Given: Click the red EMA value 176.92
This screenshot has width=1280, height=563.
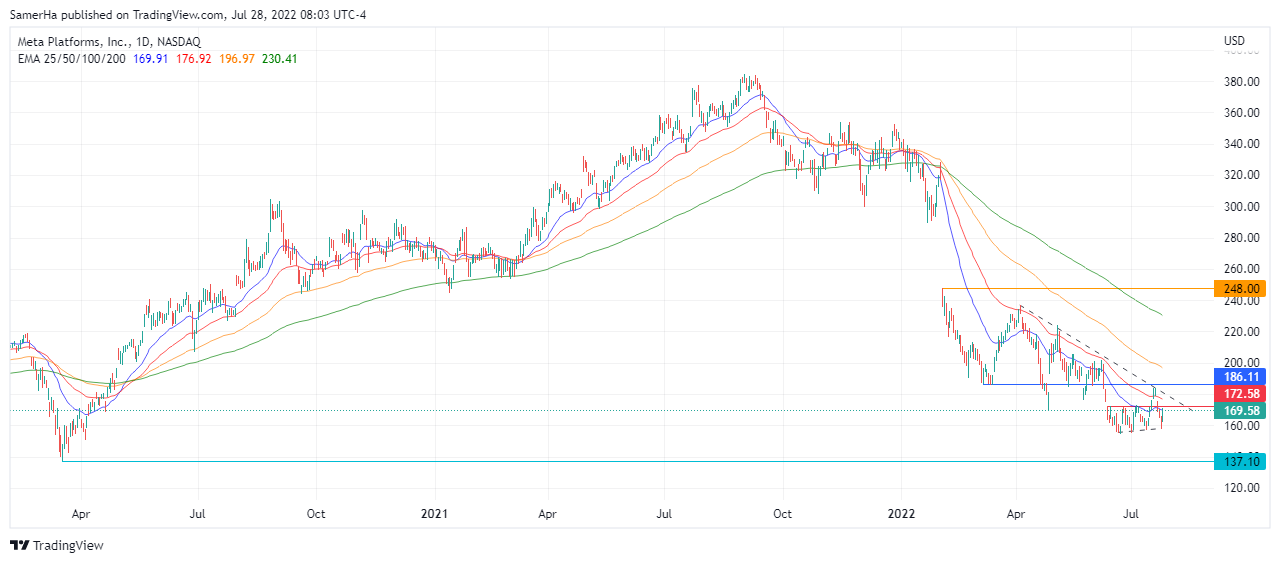Looking at the screenshot, I should coord(192,59).
